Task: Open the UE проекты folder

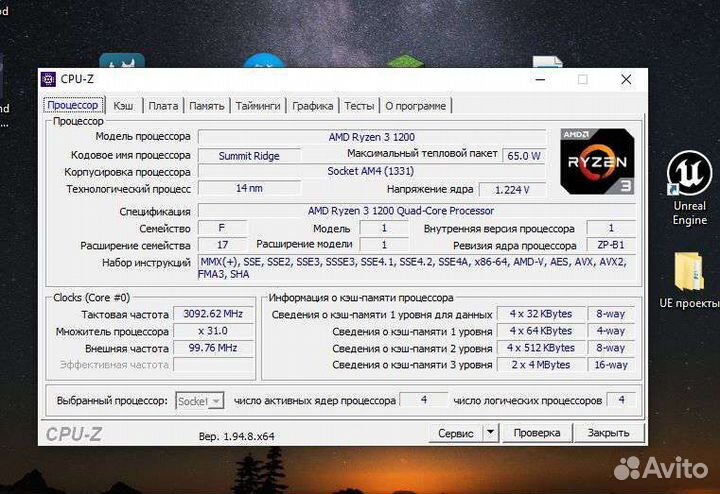Action: click(689, 280)
